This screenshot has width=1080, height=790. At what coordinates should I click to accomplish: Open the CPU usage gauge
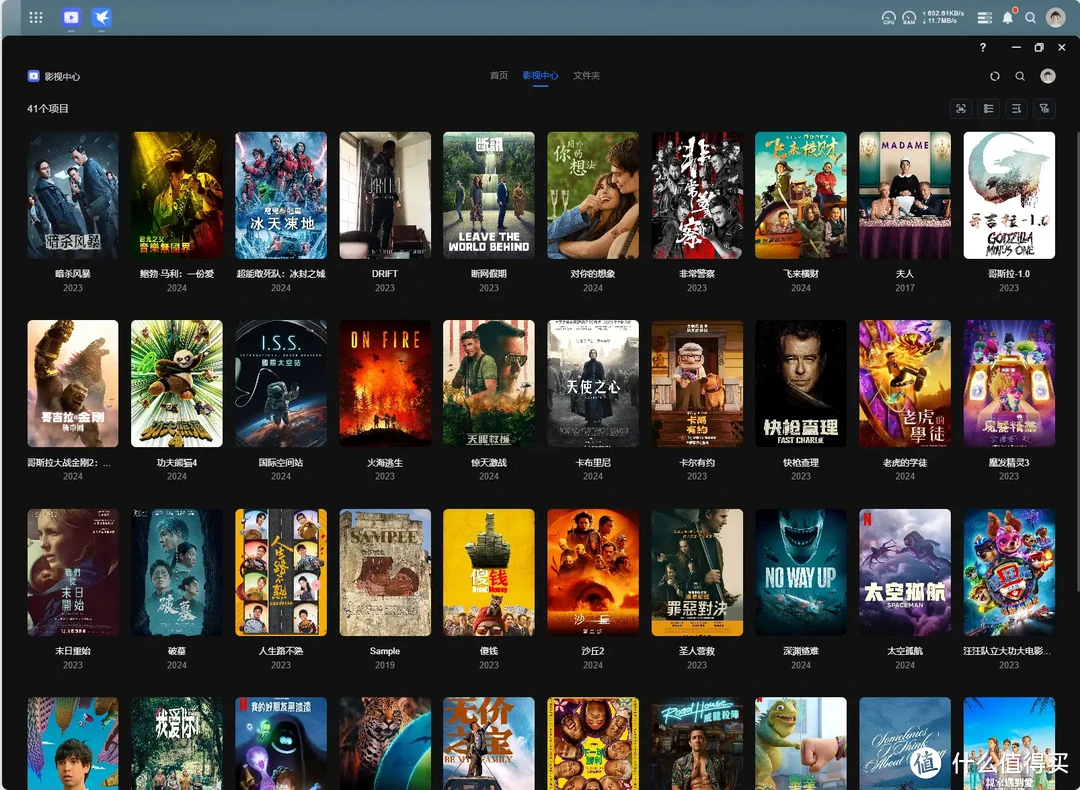tap(889, 18)
